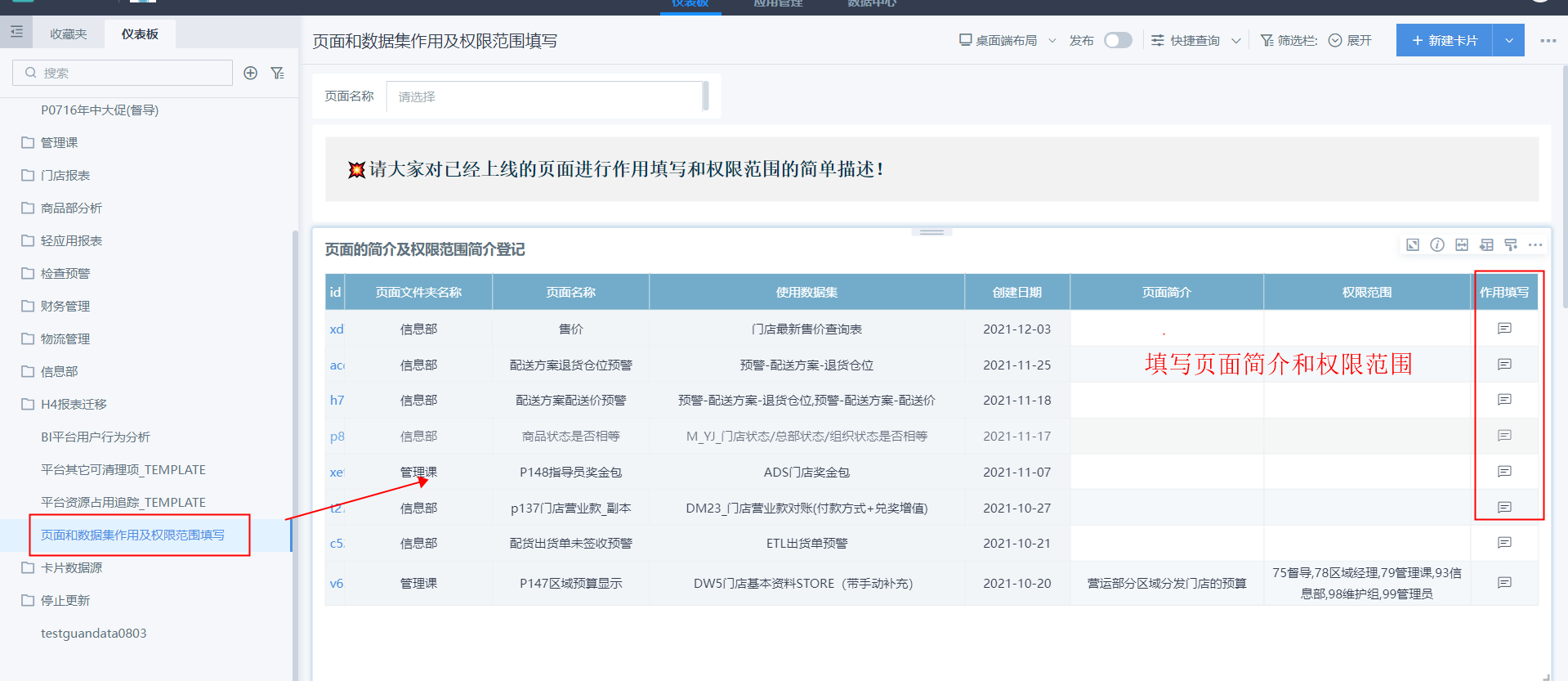Click the p8 id link
1568x681 pixels.
(x=337, y=436)
